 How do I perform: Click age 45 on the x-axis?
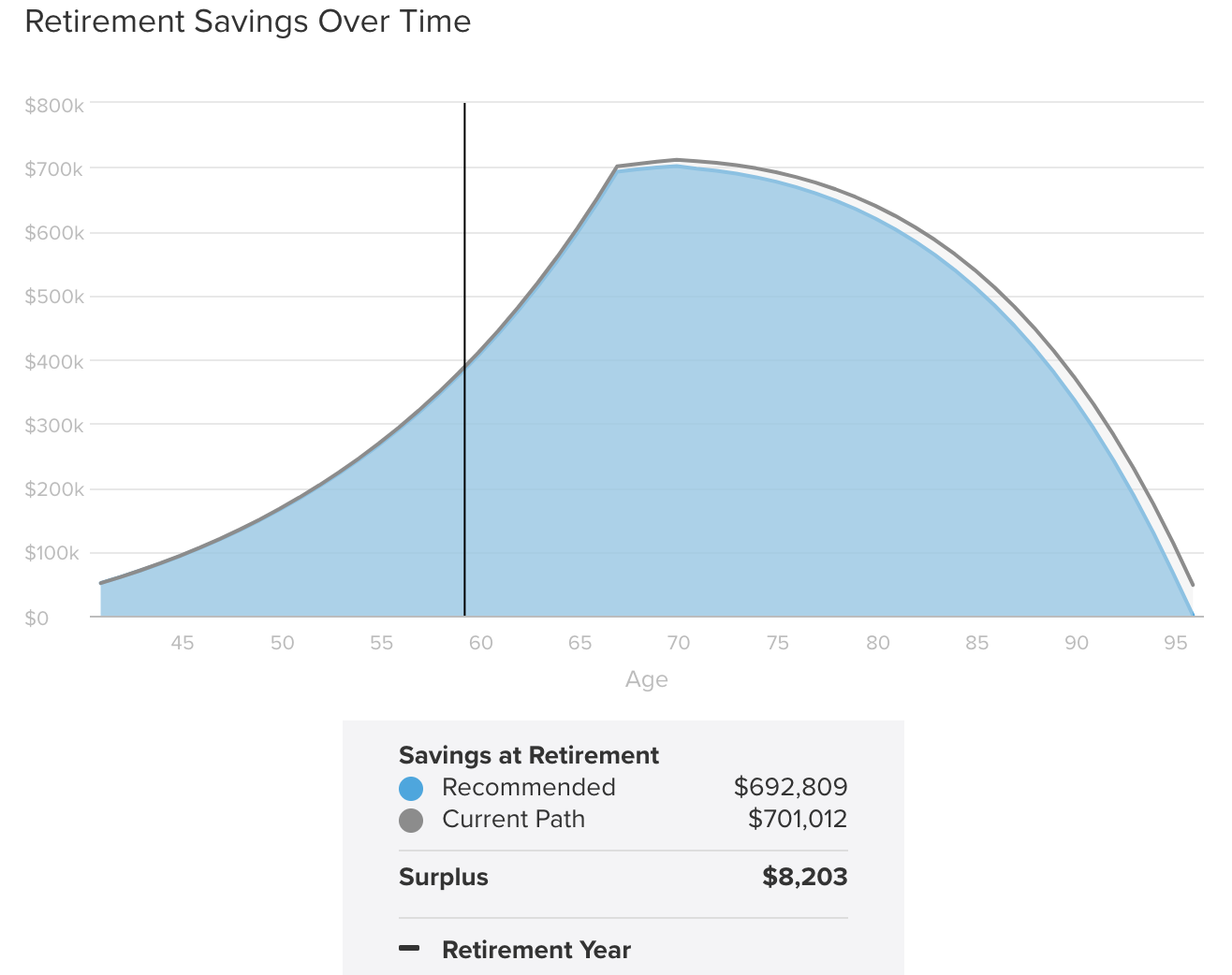click(x=183, y=643)
